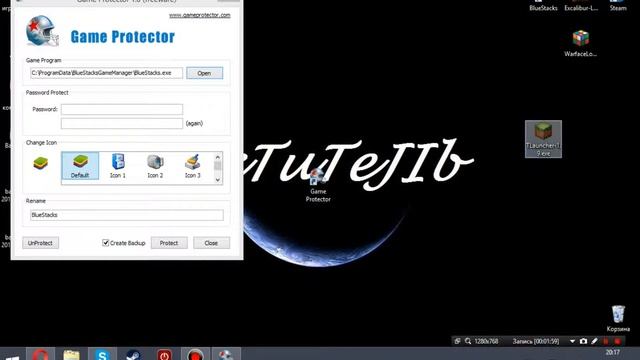The image size is (640, 360).
Task: Choose Icon 3 from the icon list
Action: (193, 166)
